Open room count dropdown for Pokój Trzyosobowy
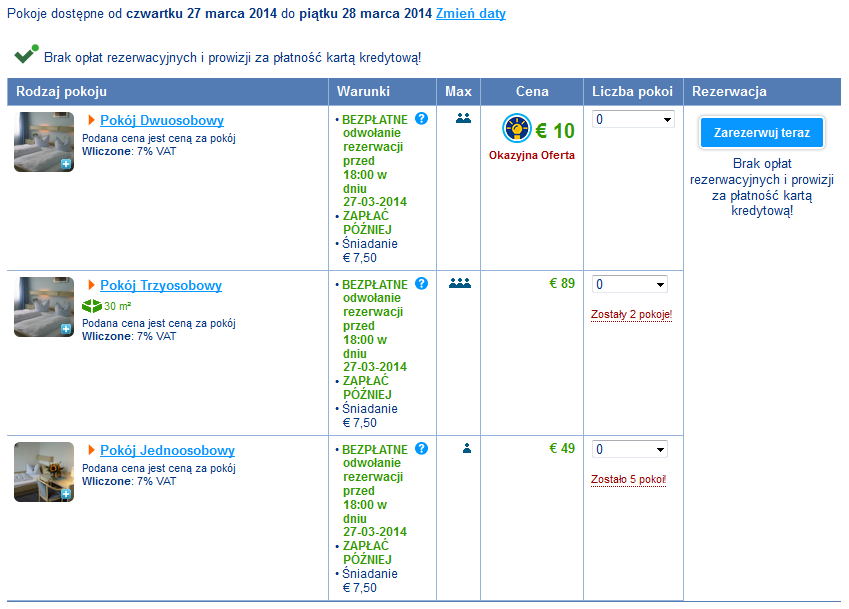Image resolution: width=849 pixels, height=609 pixels. click(630, 284)
